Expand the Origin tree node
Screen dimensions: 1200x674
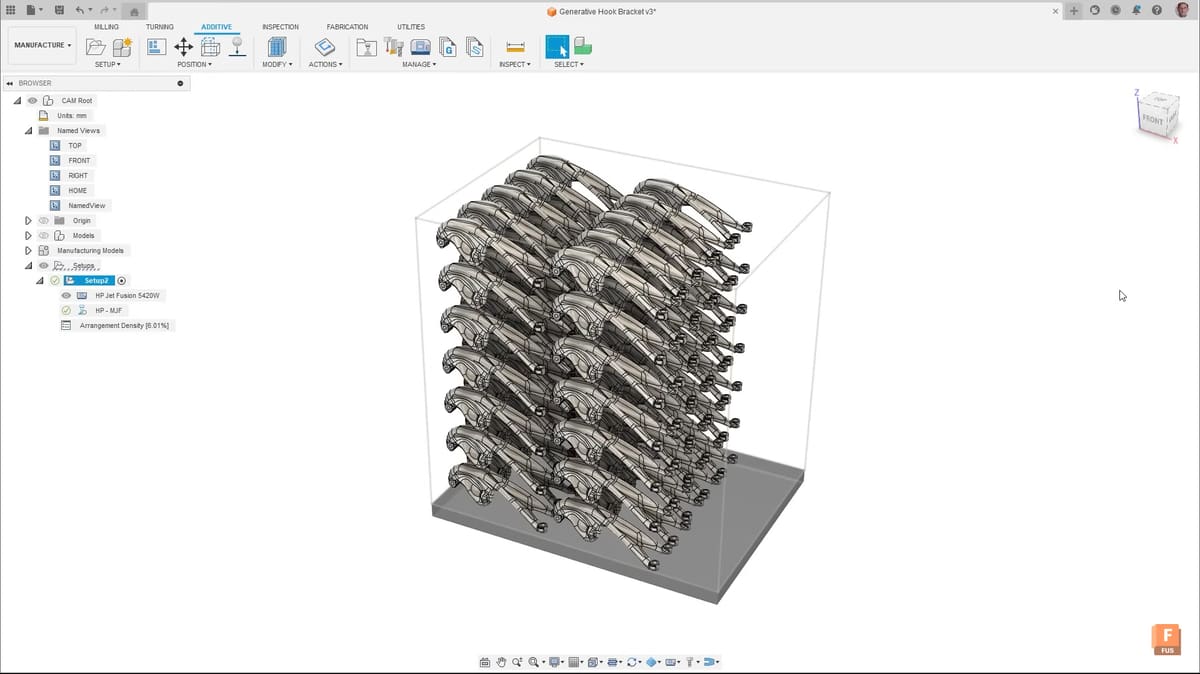click(28, 221)
